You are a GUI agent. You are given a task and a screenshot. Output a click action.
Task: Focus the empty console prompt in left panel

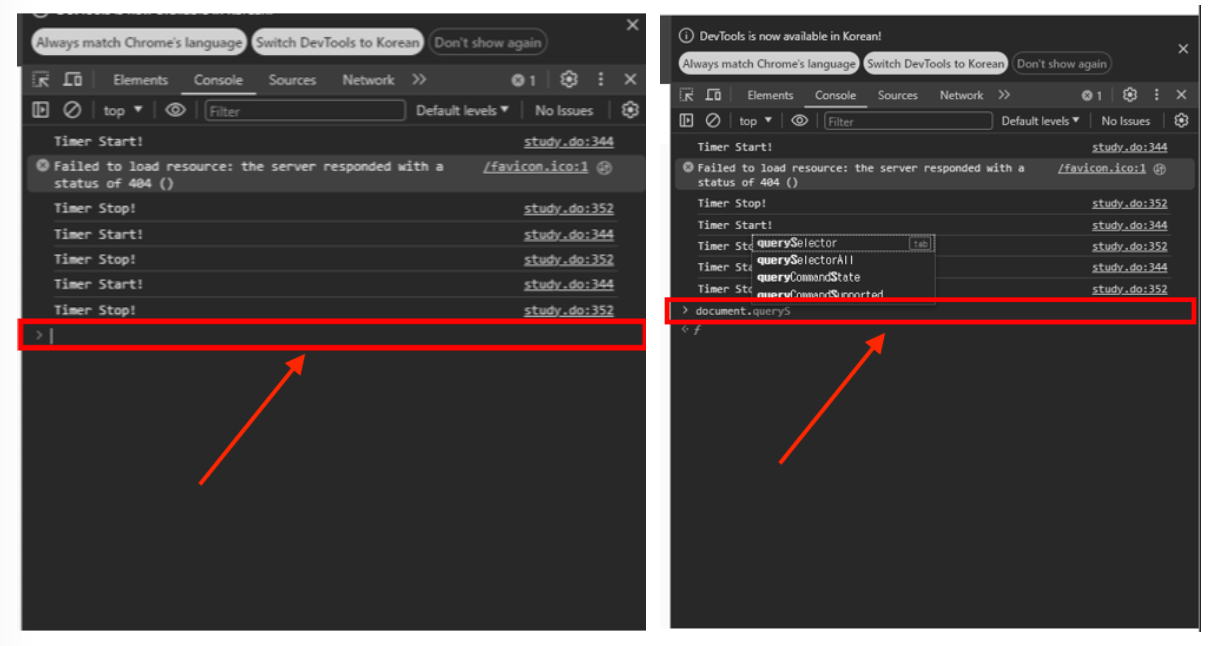click(333, 335)
